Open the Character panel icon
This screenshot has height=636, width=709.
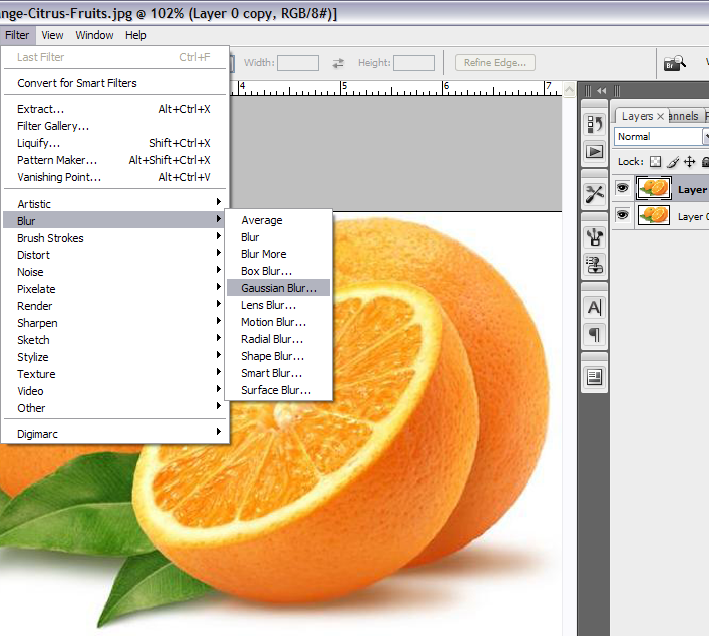coord(595,307)
